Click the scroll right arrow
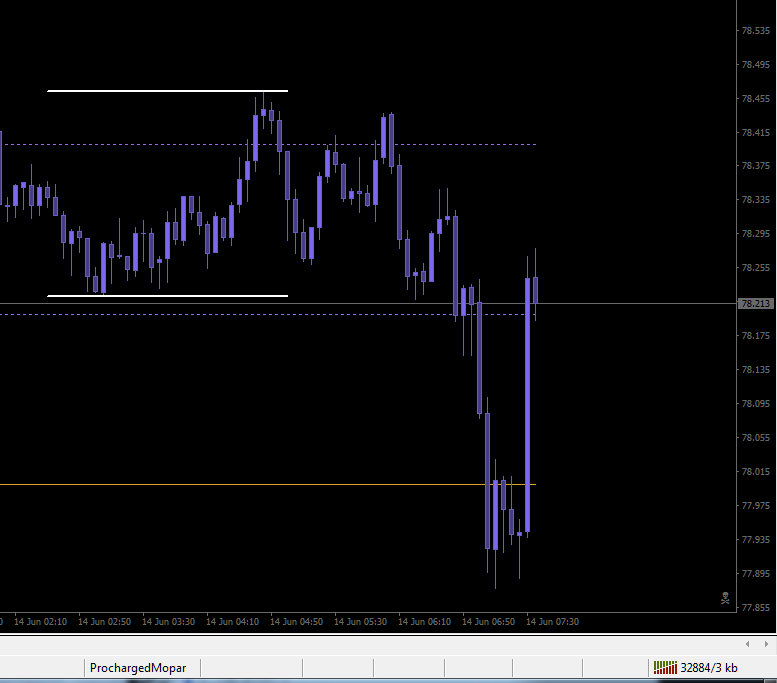Screen dimensions: 777x683 click(x=766, y=644)
